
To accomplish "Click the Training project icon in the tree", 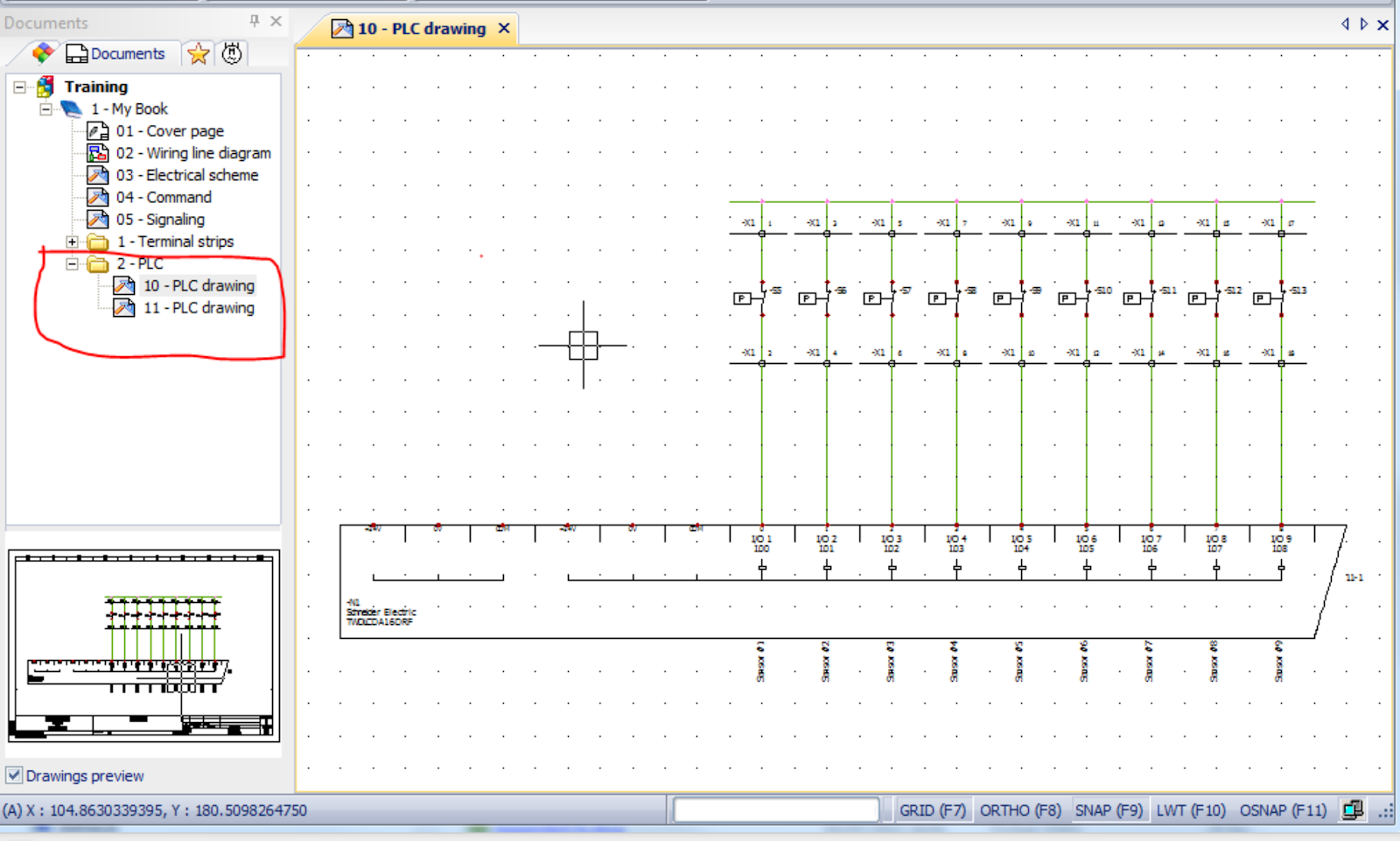I will 44,86.
